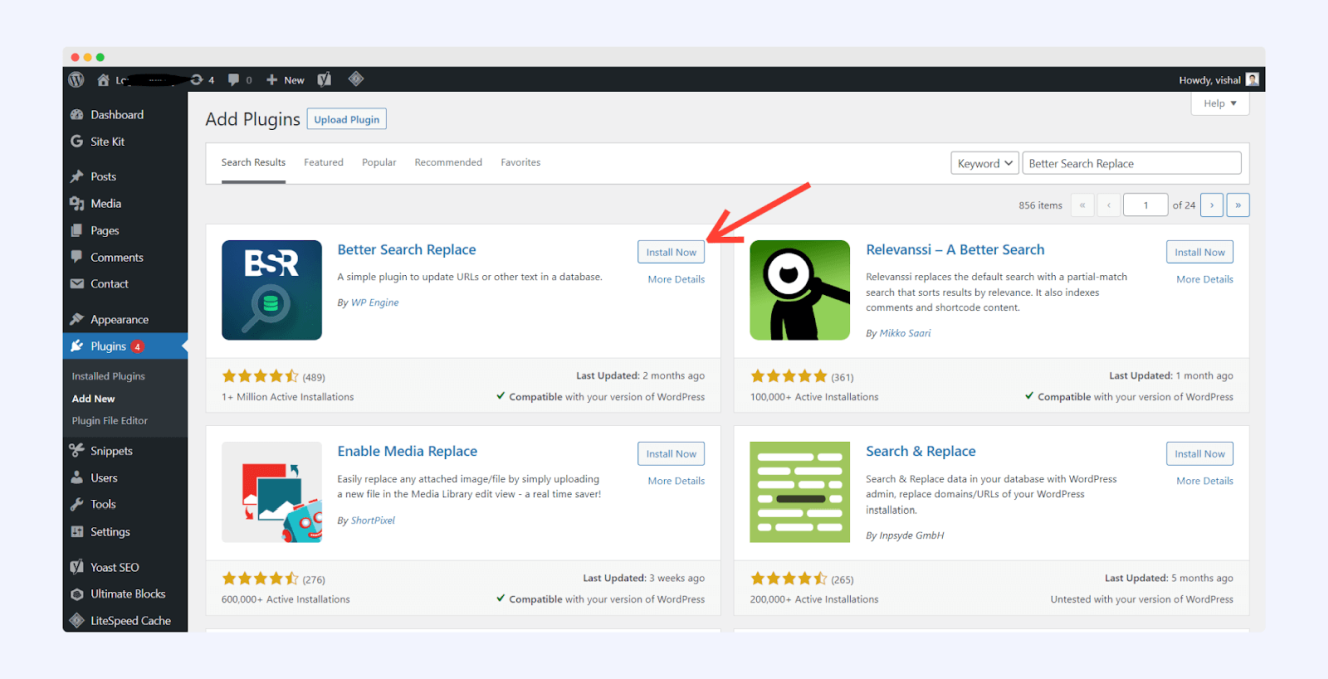The width and height of the screenshot is (1328, 679).
Task: Click the Yoast SEO icon in admin bar
Action: coord(324,80)
